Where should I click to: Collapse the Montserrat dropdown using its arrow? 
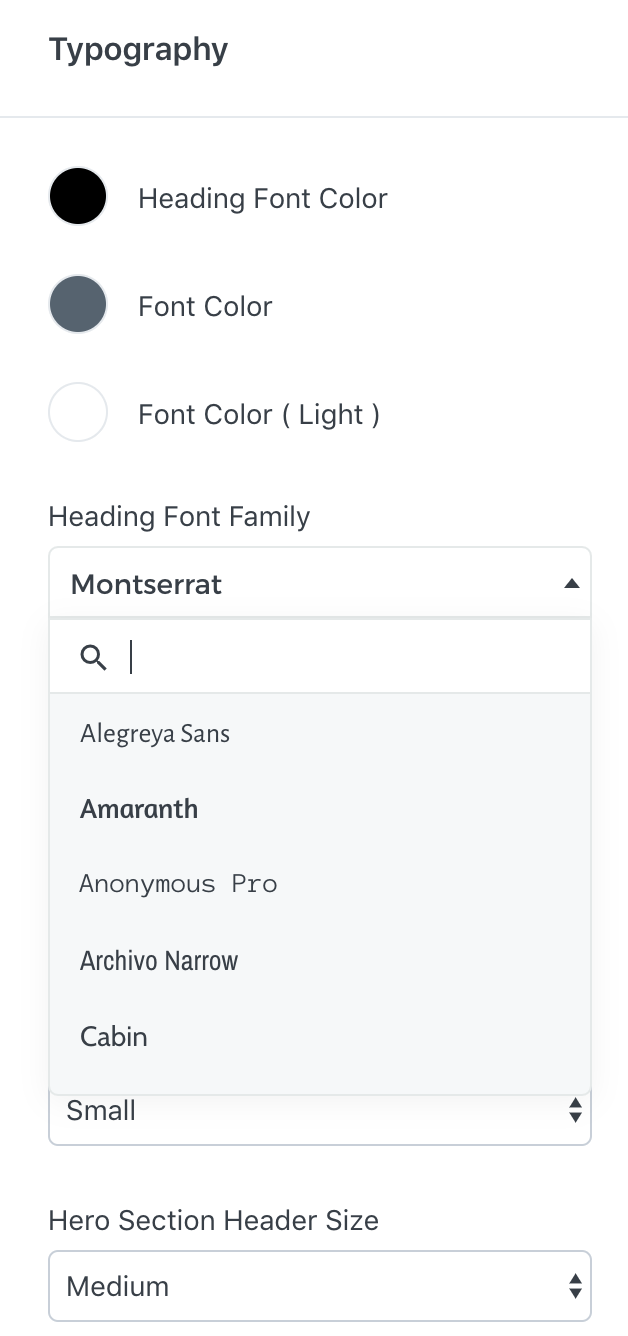pos(571,584)
